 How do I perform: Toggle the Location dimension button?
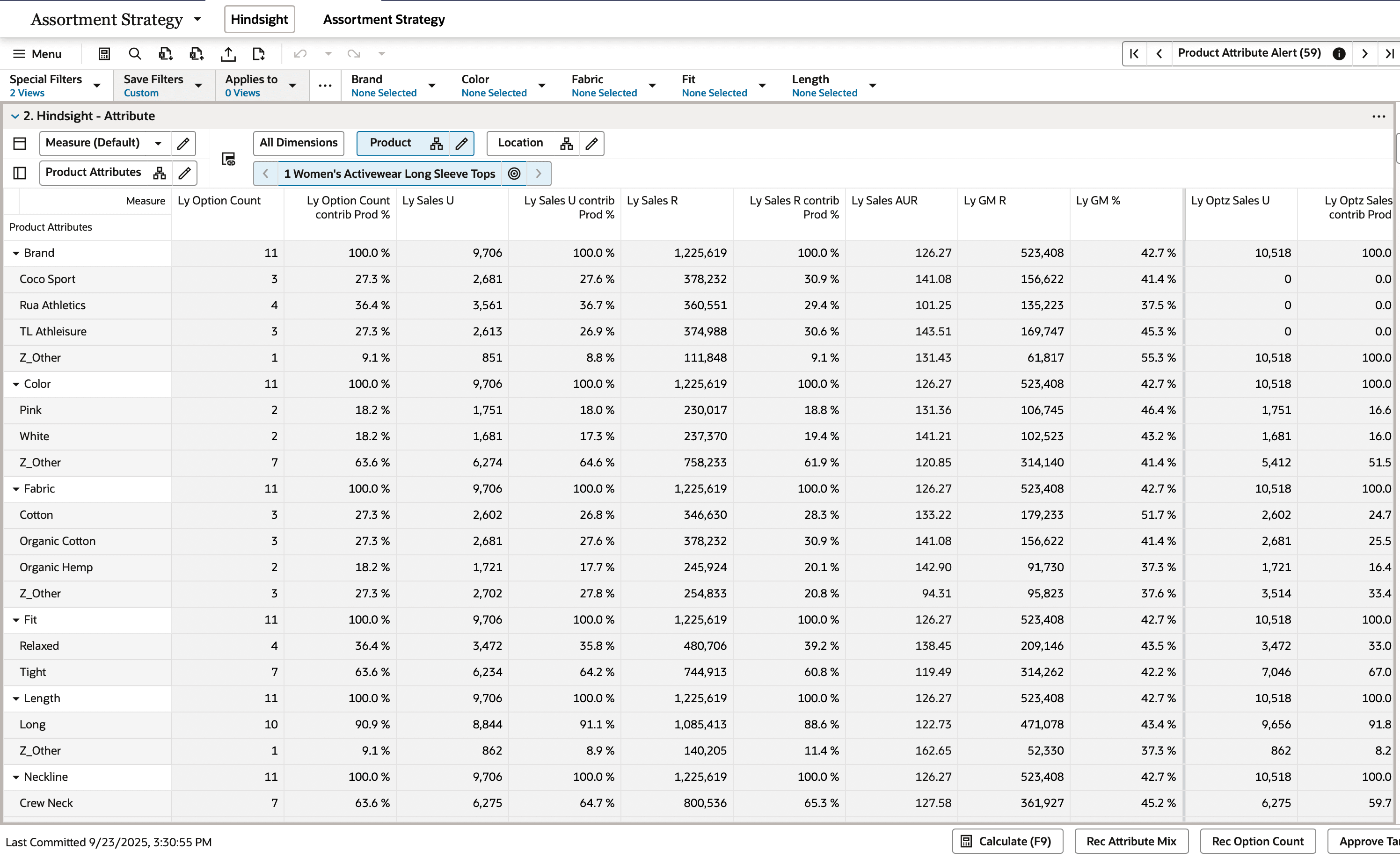pos(520,143)
